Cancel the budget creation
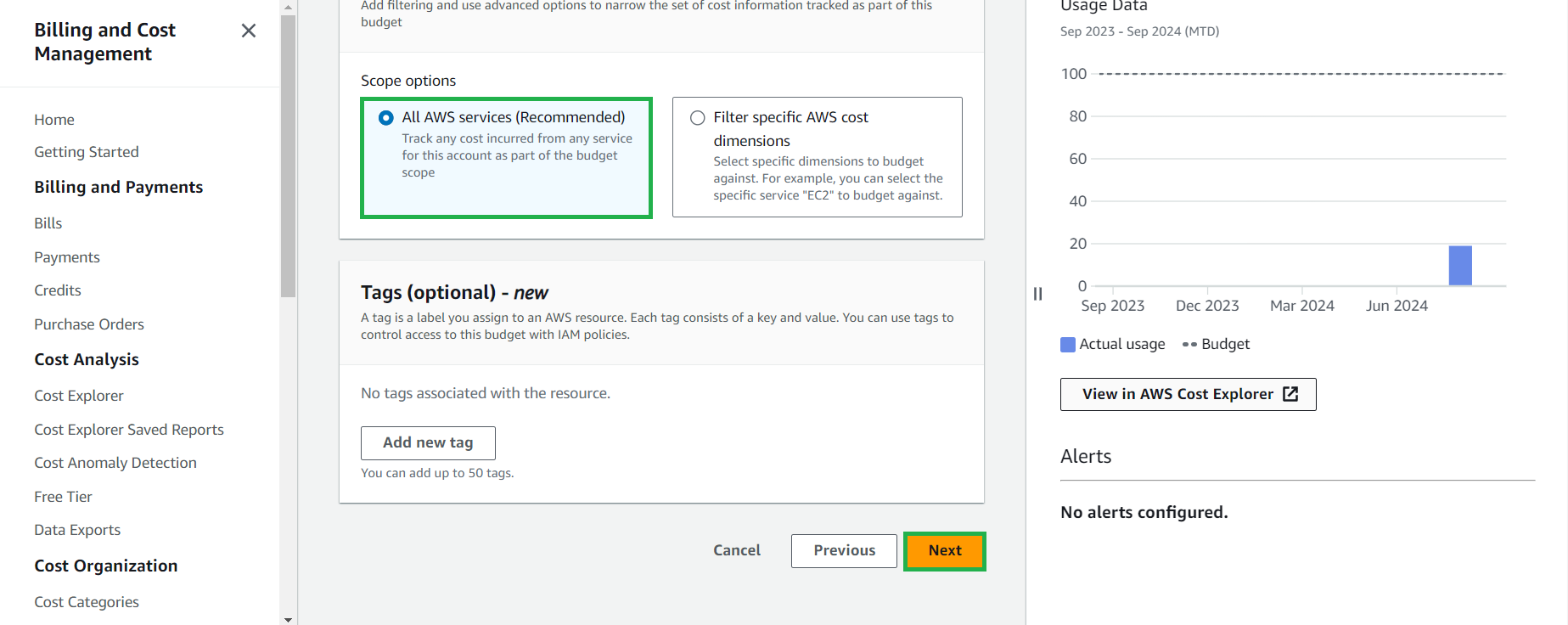Screen dimensions: 1568x625 (x=737, y=550)
